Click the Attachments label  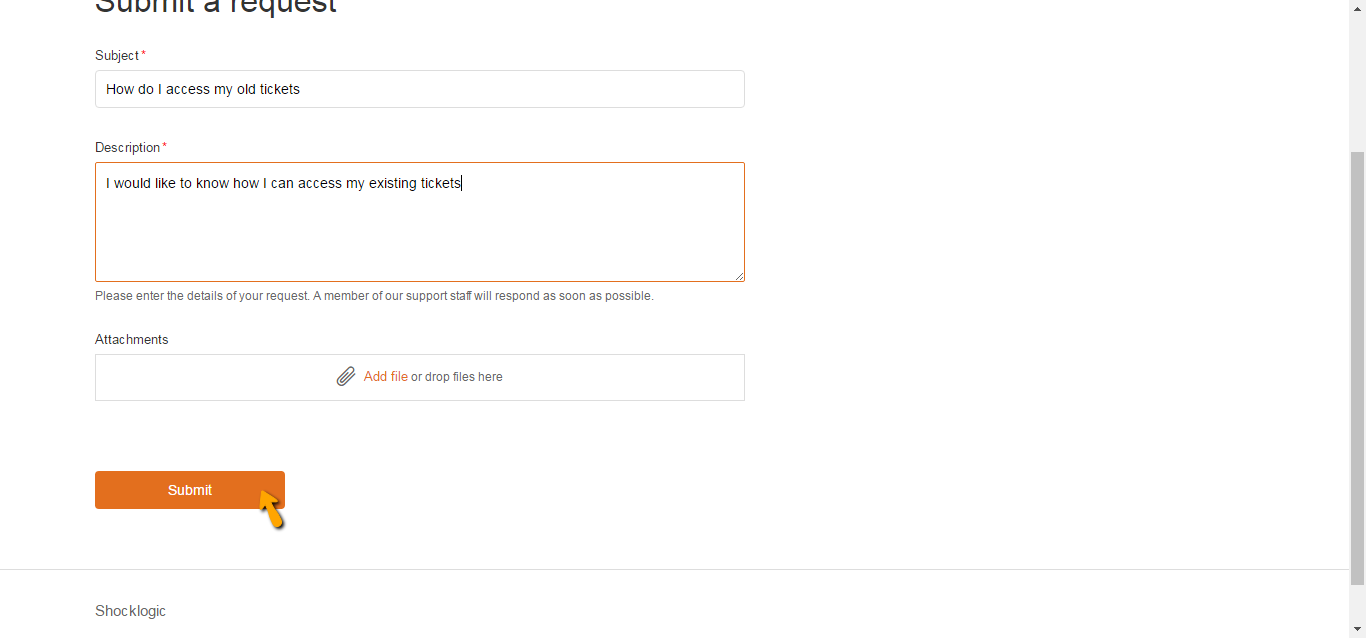click(x=132, y=339)
